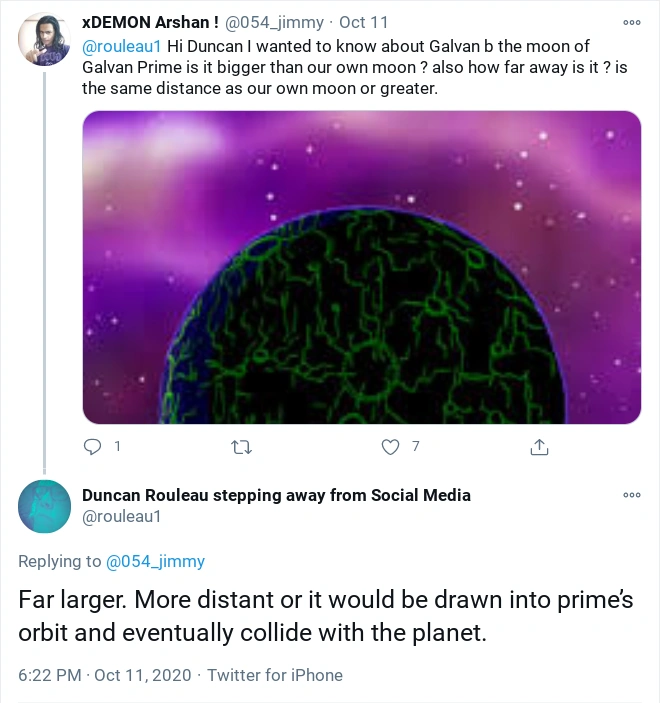Viewport: 660px width, 703px height.
Task: Click the retweet icon under the tweet
Action: (241, 447)
